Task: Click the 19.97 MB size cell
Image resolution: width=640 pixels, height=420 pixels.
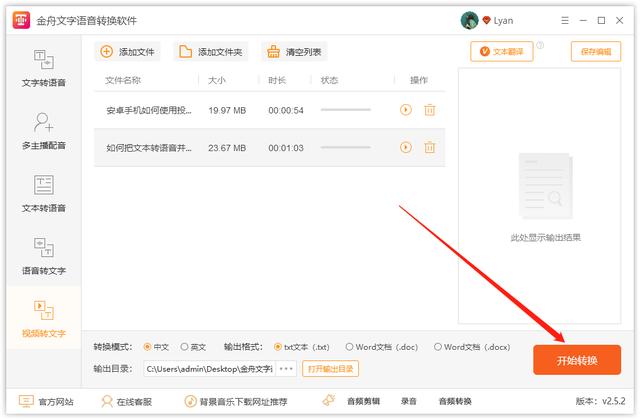Action: point(227,110)
